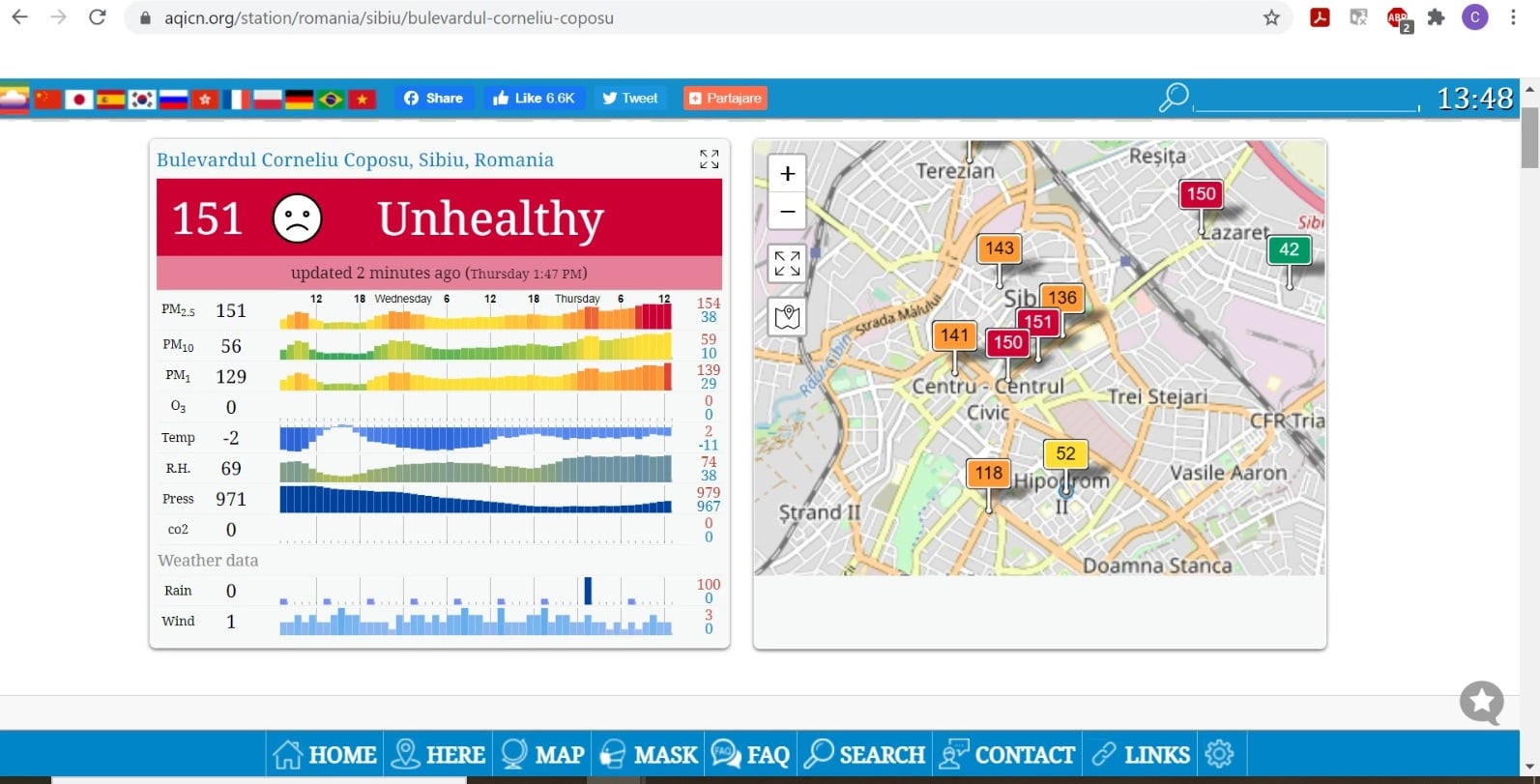
Task: Open the browser Extensions puzzle menu
Action: (1437, 17)
